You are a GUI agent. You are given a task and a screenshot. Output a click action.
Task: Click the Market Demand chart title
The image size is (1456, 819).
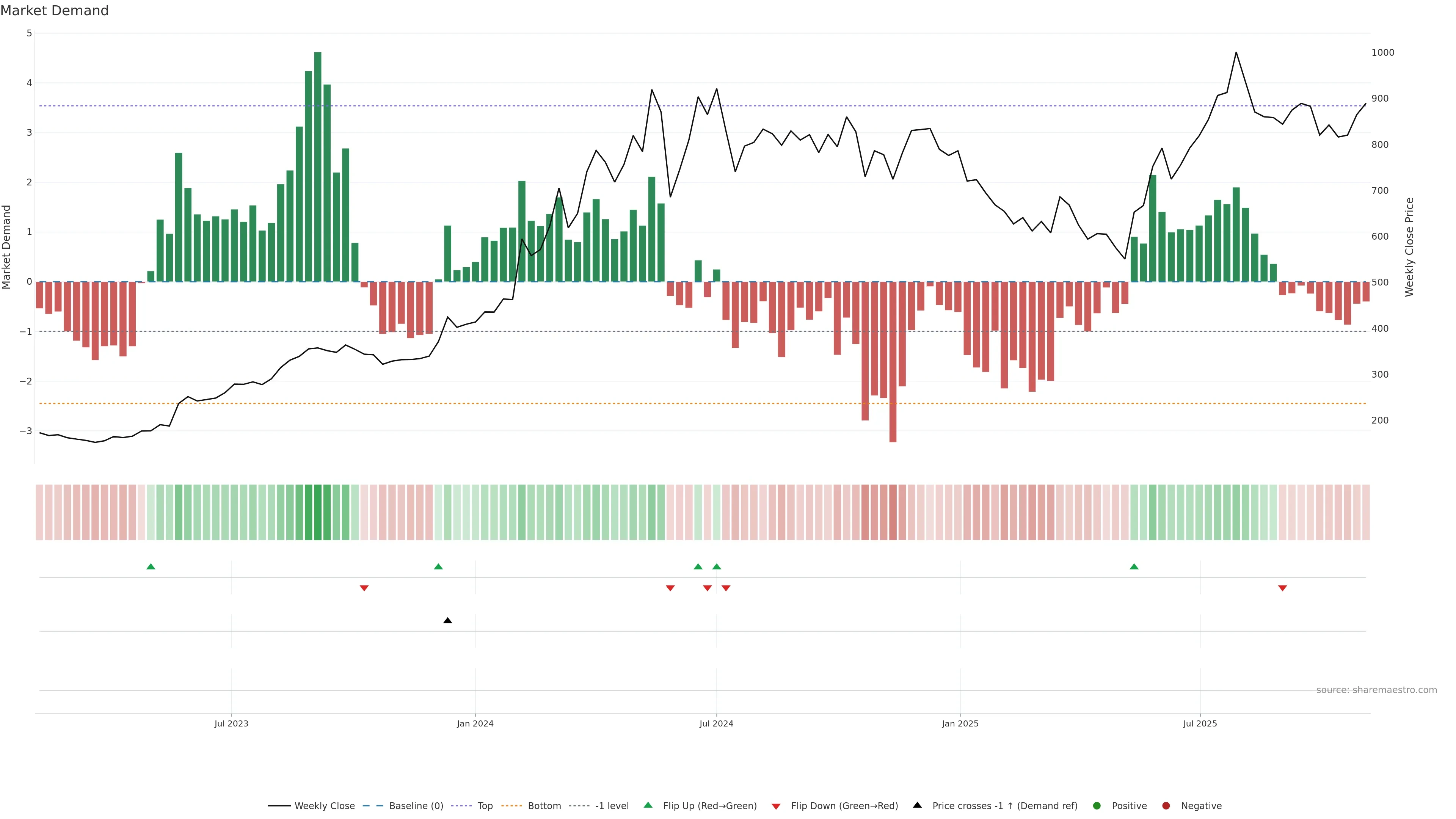(54, 11)
